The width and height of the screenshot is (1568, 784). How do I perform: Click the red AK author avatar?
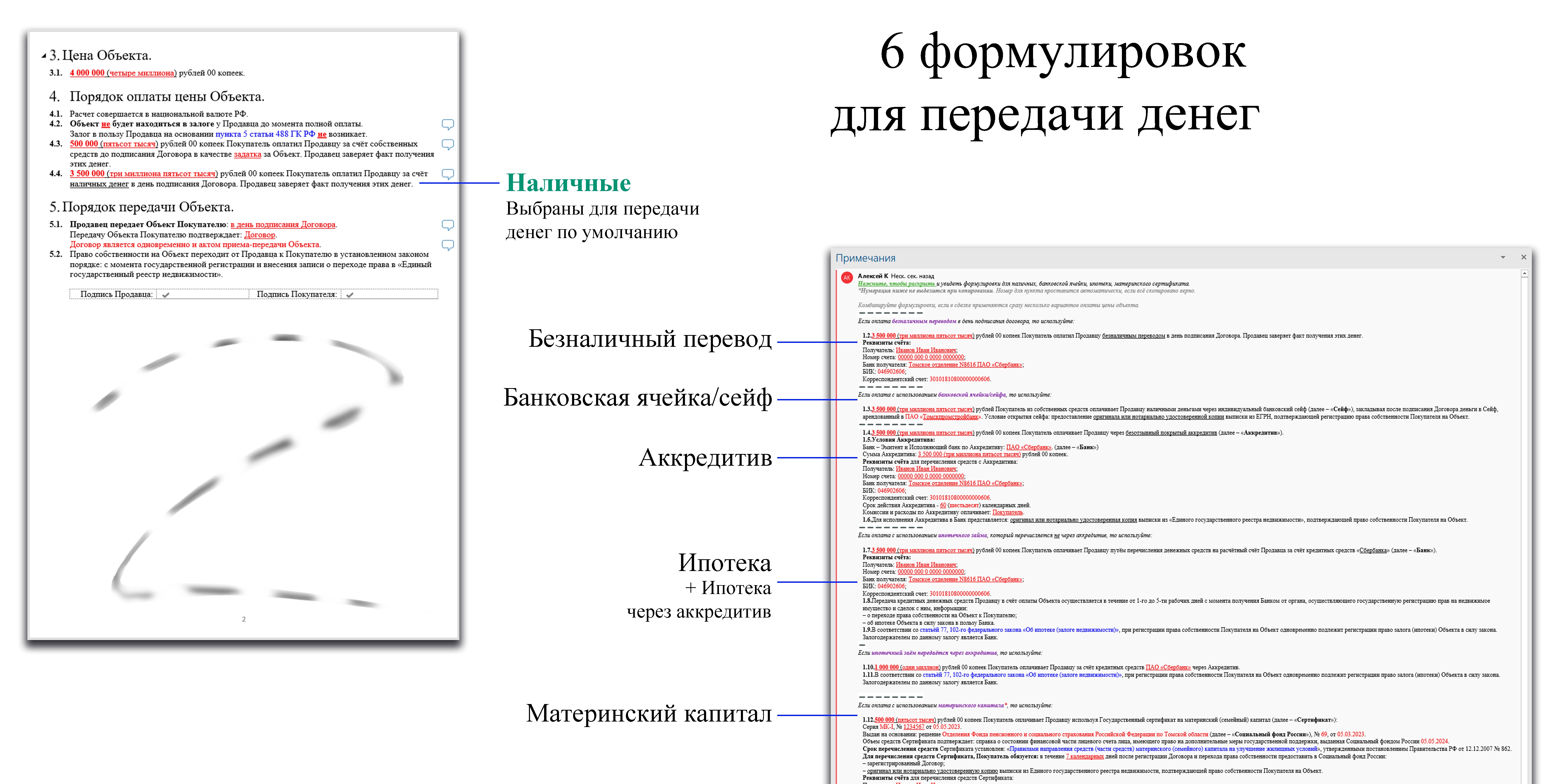point(846,278)
